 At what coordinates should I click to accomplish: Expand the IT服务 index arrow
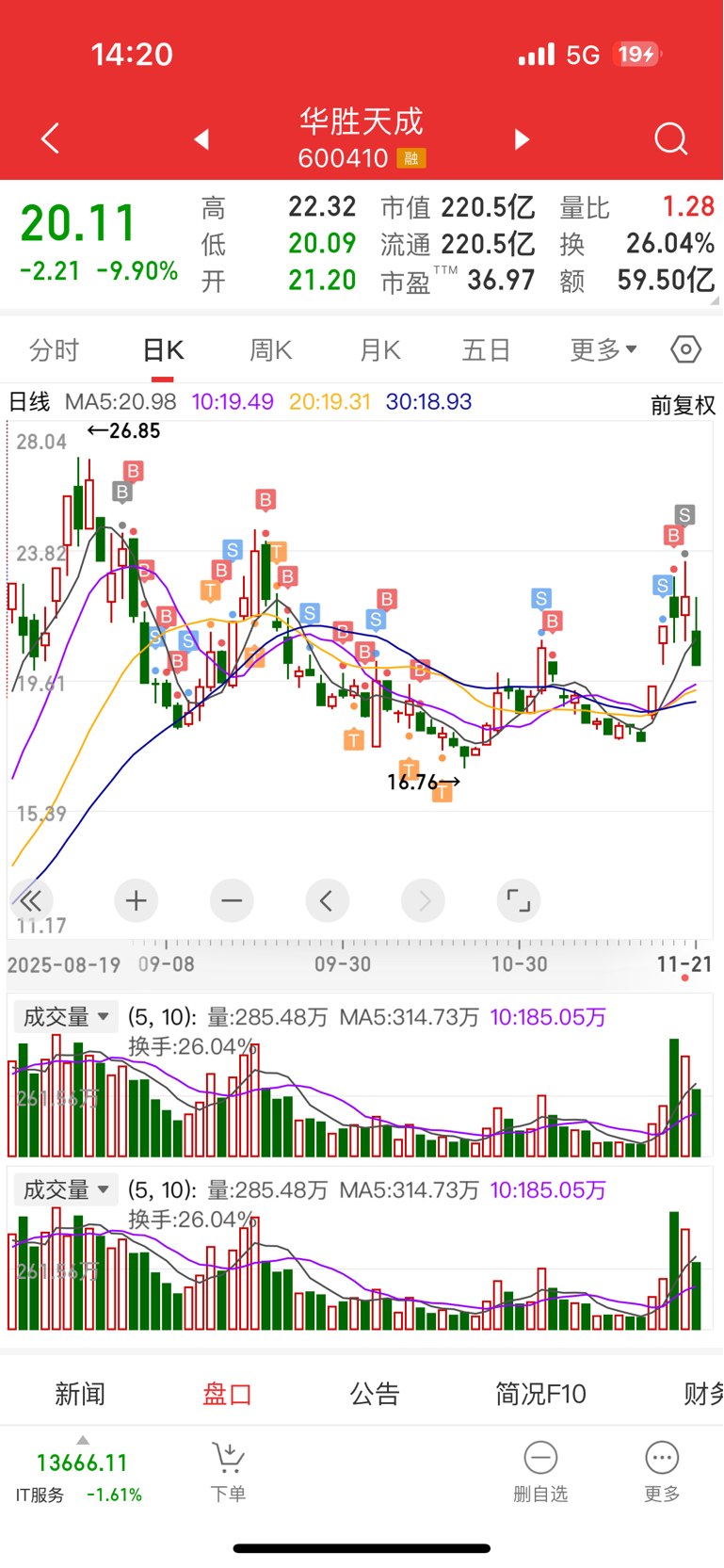[83, 1439]
